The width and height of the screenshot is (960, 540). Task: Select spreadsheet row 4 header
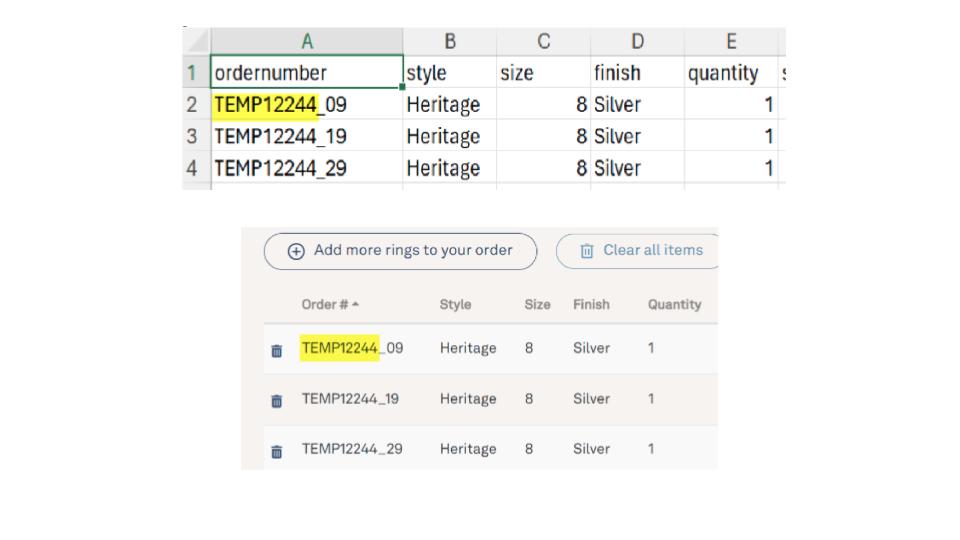(197, 168)
